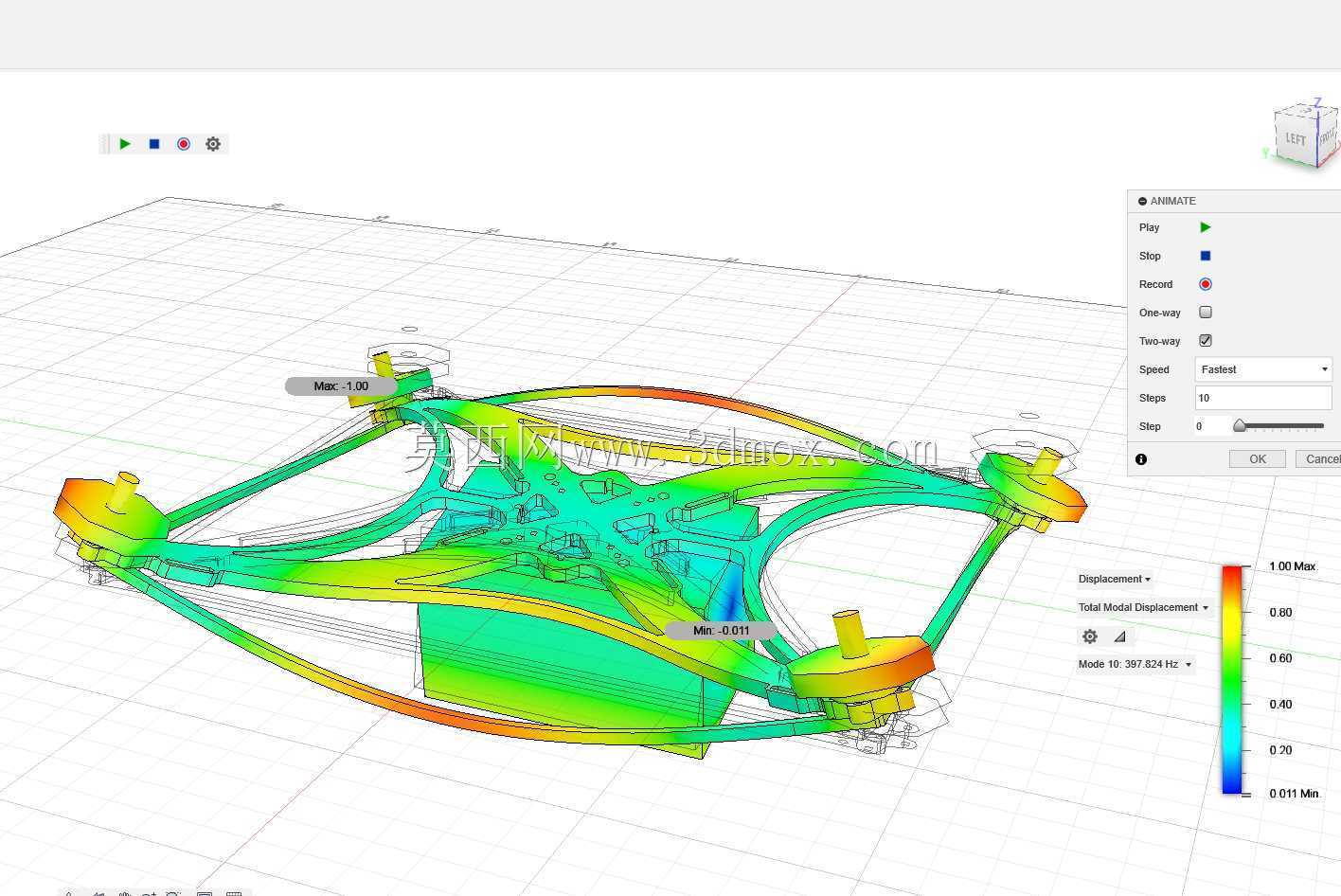Click the FRONT face of the ViewCube

pos(1326,138)
